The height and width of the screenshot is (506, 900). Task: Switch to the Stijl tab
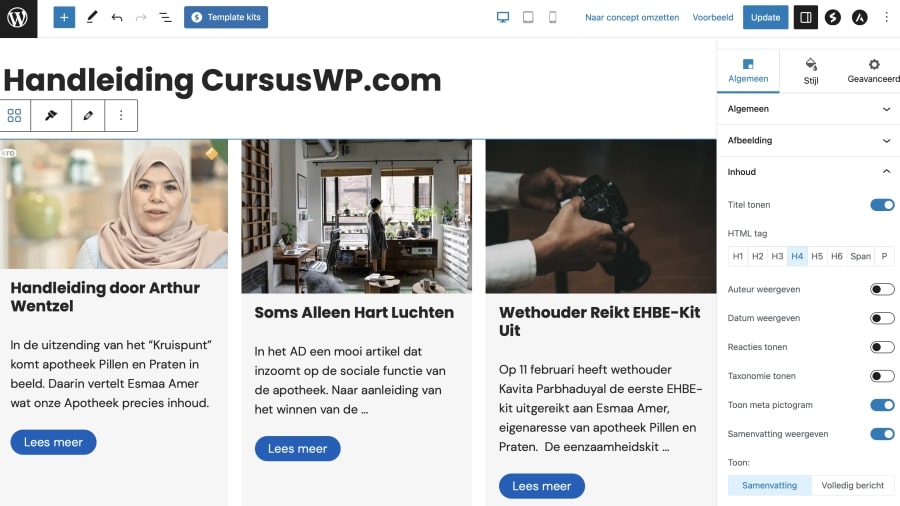point(811,72)
